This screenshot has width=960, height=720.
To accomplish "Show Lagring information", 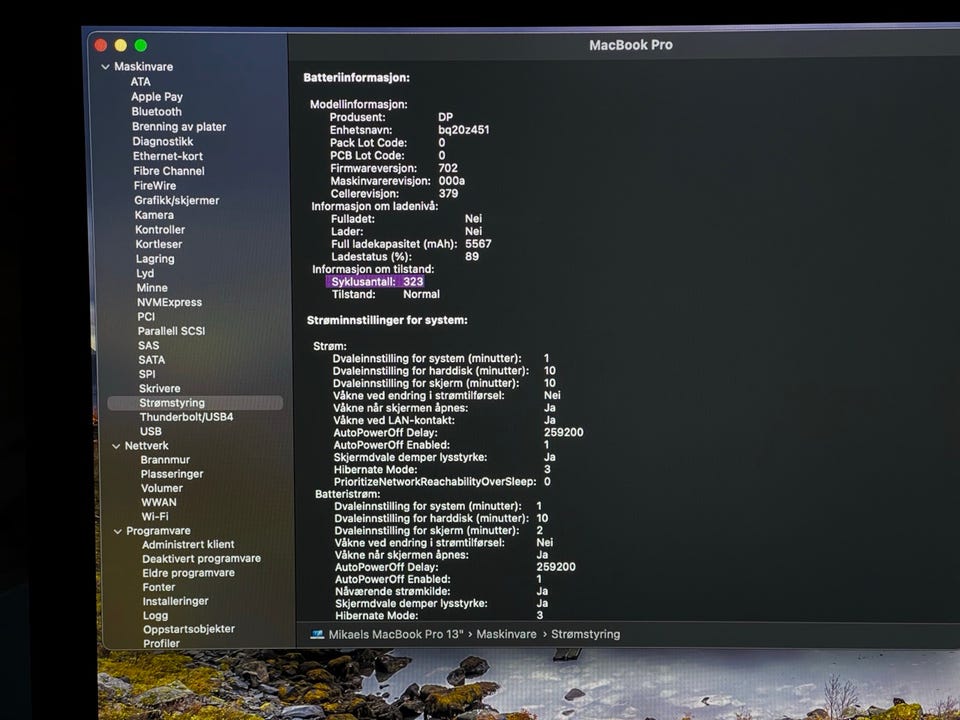I will tap(156, 259).
